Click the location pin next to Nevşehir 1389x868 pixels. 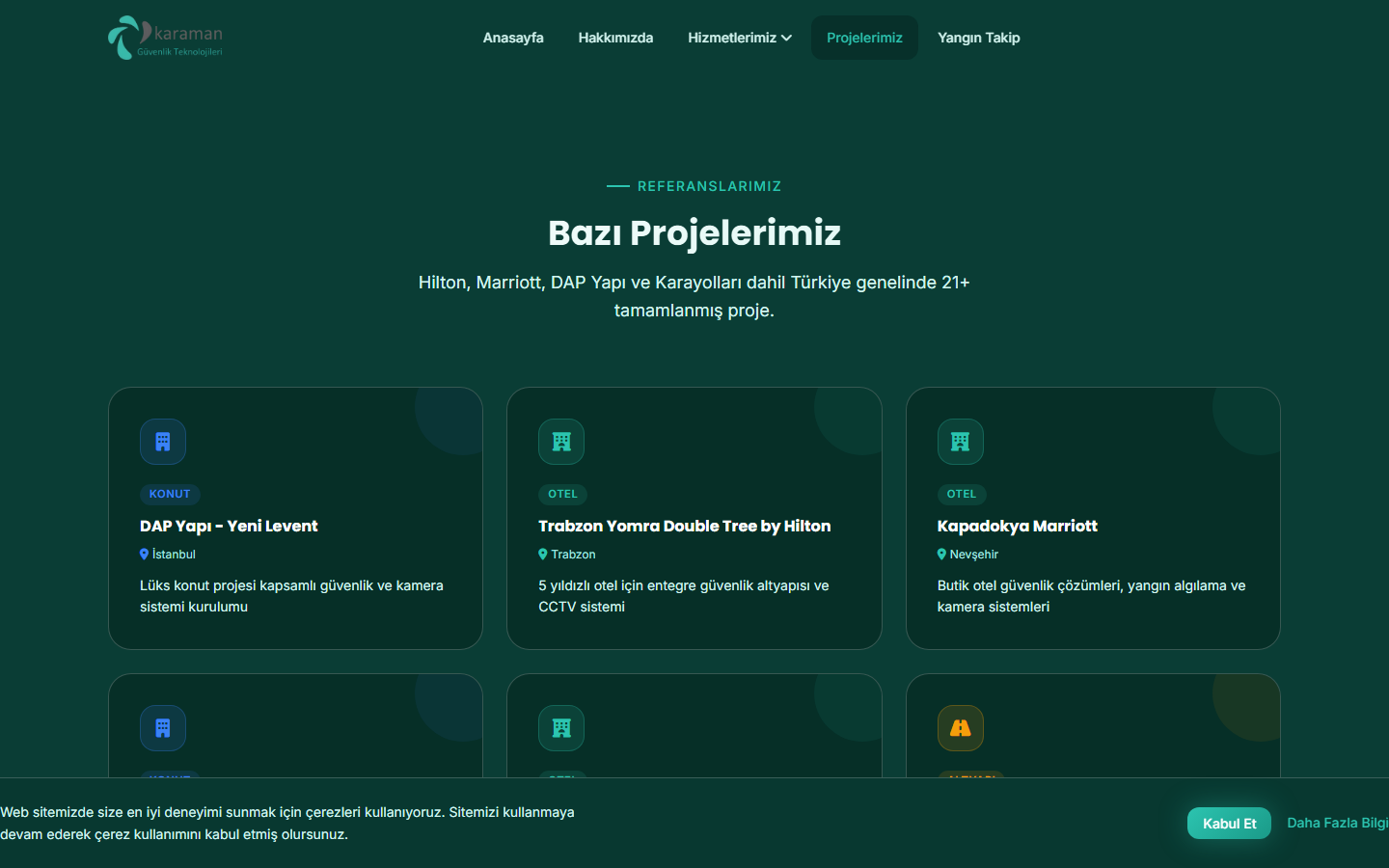[x=941, y=555]
